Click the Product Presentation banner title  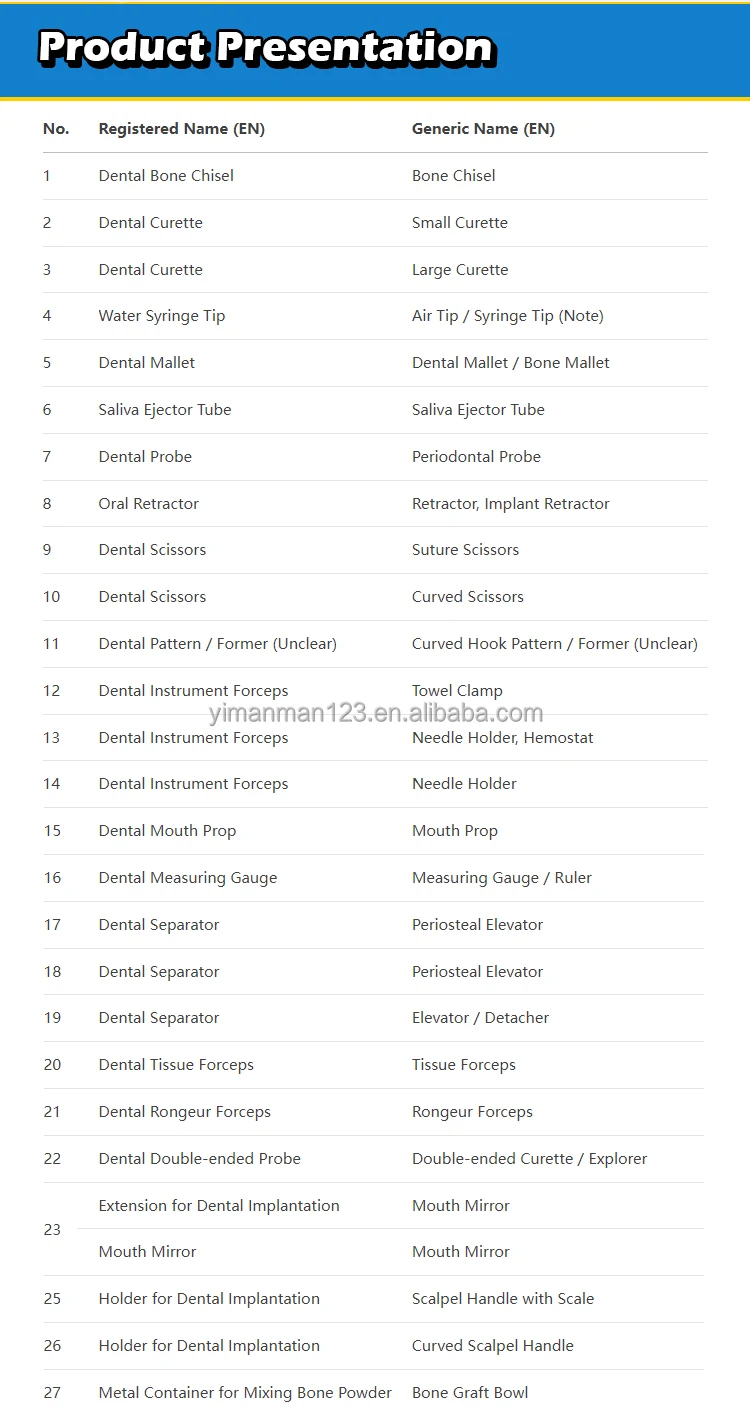[x=266, y=47]
